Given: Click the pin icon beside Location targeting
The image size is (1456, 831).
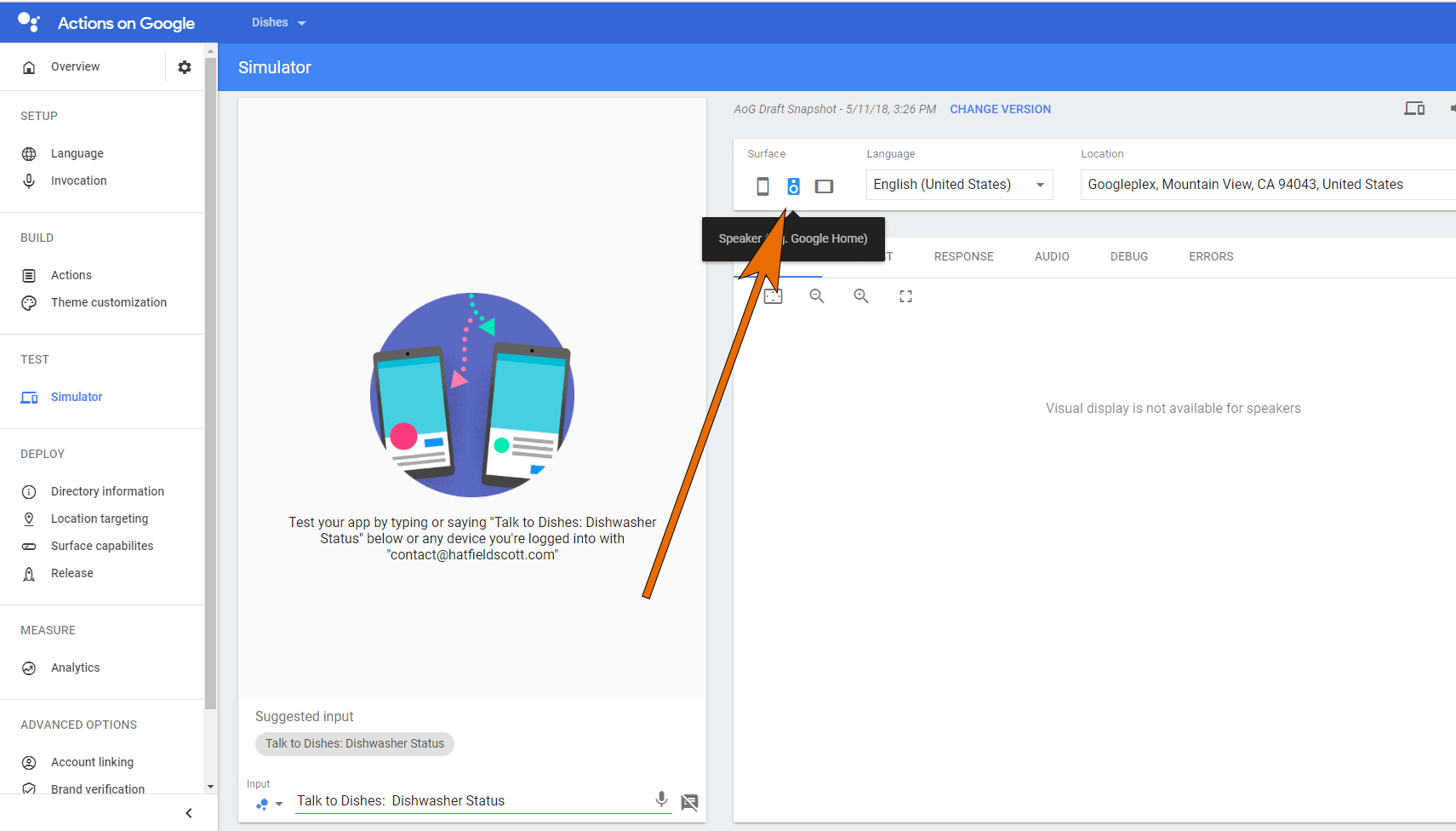Looking at the screenshot, I should point(29,519).
